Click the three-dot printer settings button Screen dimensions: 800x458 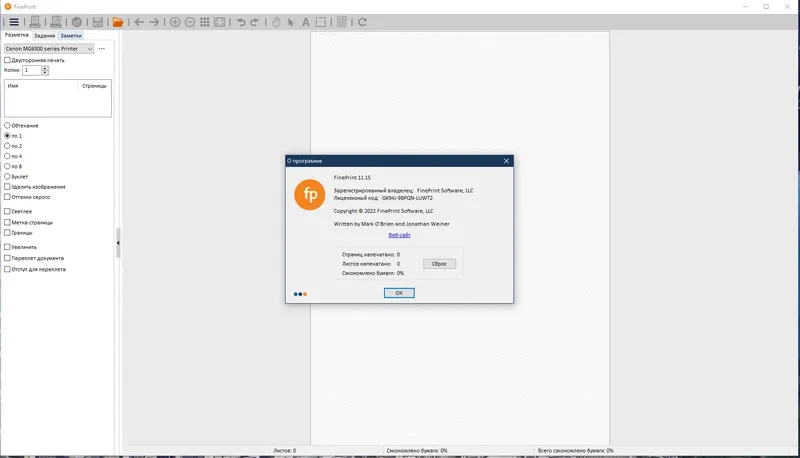pyautogui.click(x=102, y=49)
